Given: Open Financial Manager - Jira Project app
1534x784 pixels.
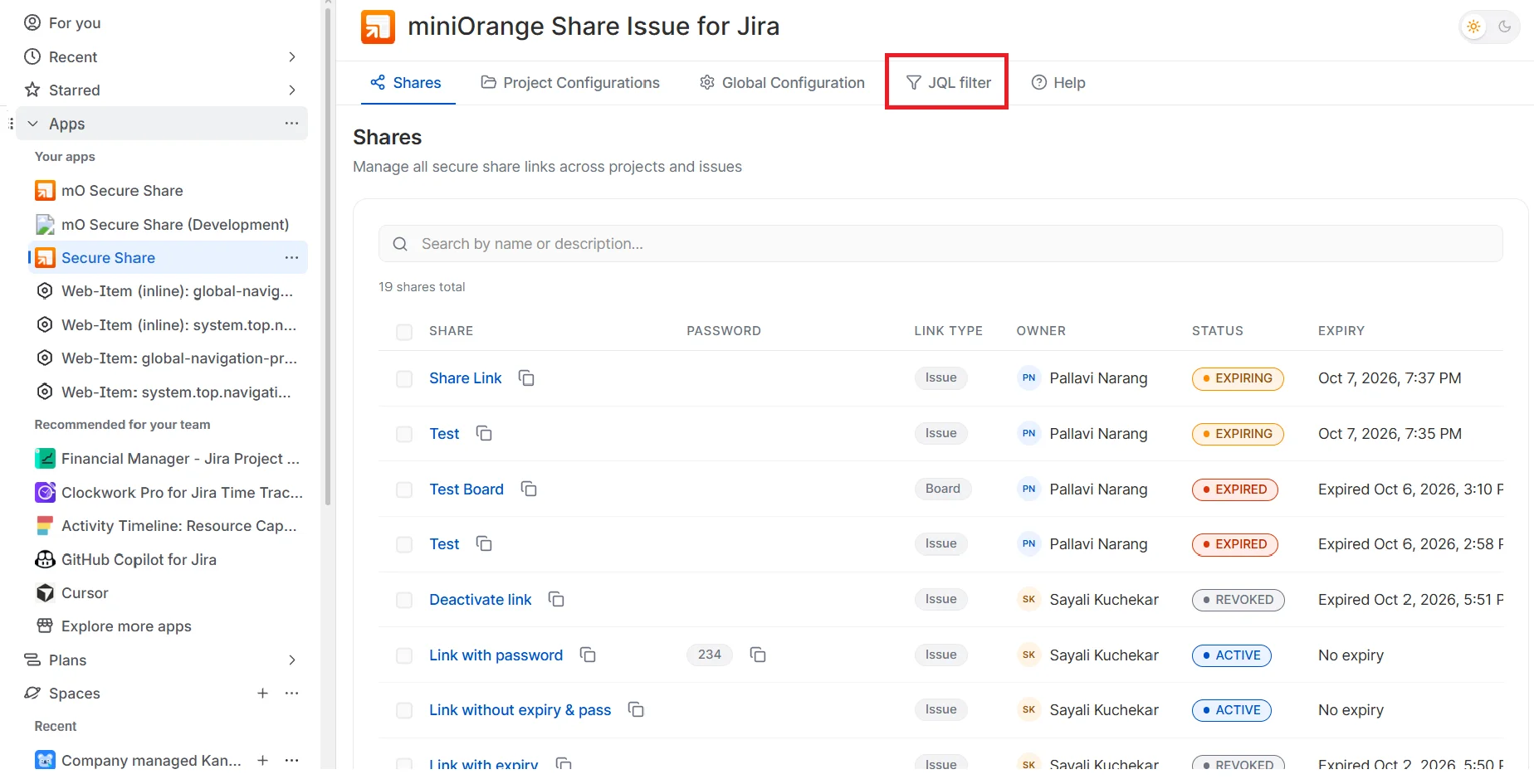Looking at the screenshot, I should coord(169,459).
